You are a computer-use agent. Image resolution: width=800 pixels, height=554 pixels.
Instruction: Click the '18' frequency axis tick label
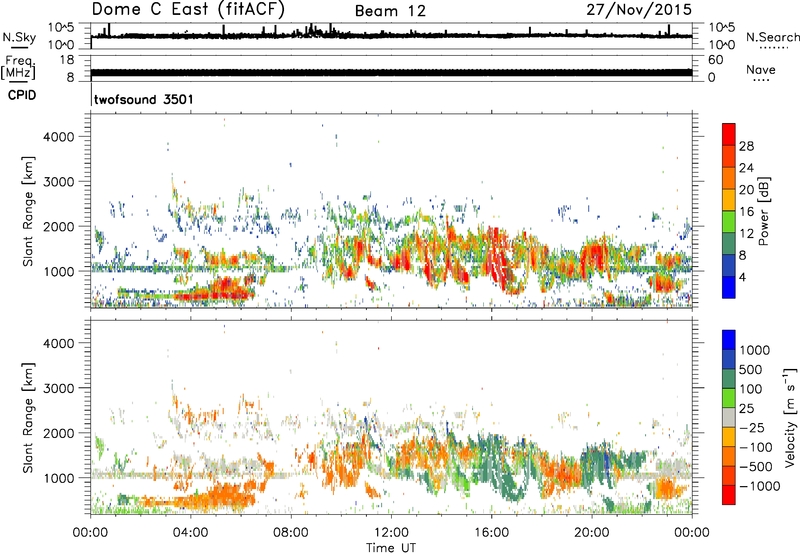67,60
